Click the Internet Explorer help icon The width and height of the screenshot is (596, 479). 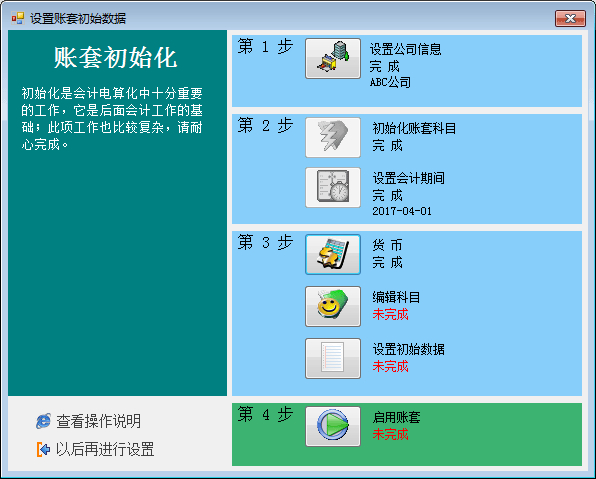43,421
